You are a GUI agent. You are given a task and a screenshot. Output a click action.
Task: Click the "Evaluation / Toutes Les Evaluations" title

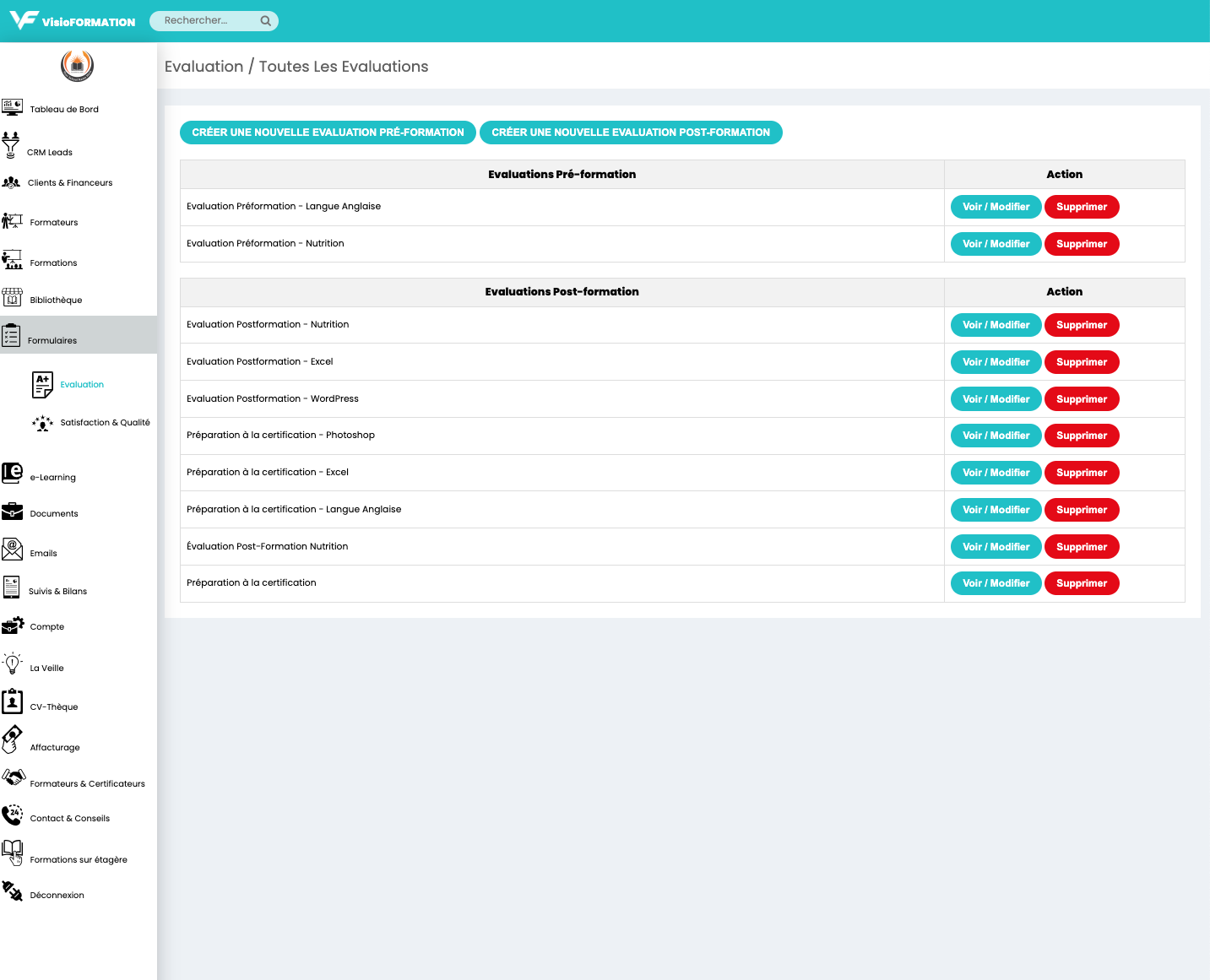pyautogui.click(x=296, y=67)
